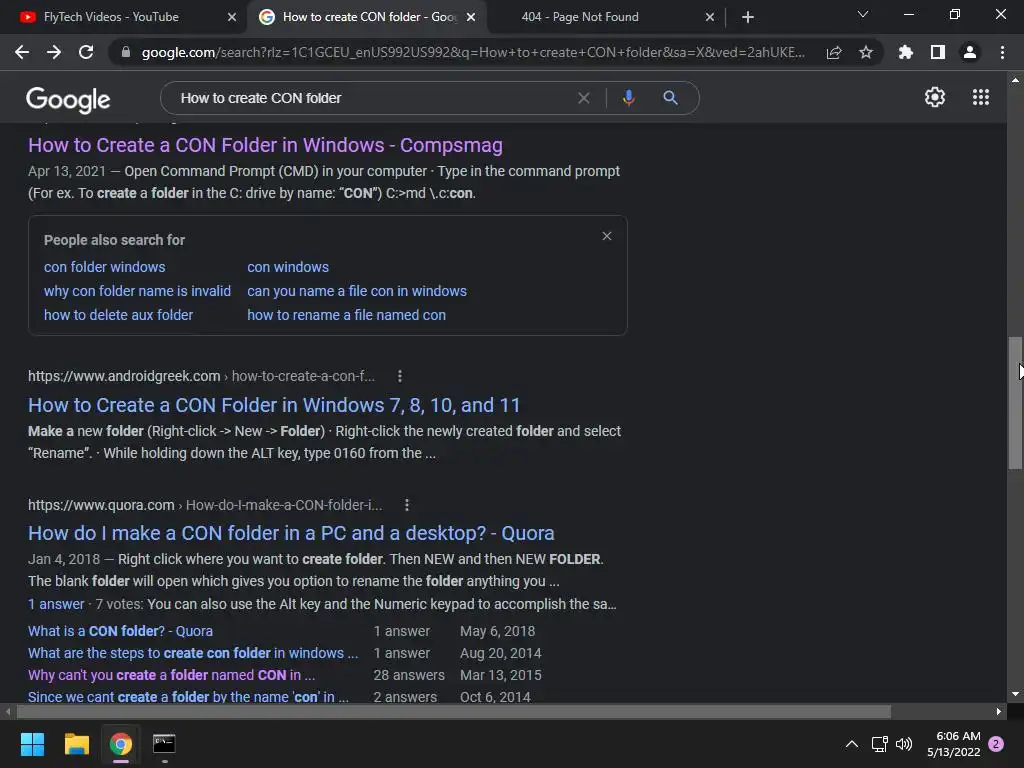
Task: Close the How to create CON folder tab
Action: [472, 17]
